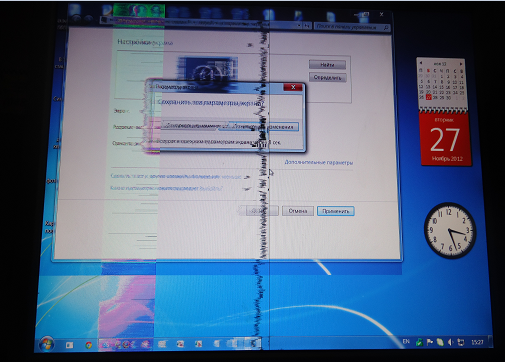Go to previous month in calendar gadget
505x362 pixels.
pyautogui.click(x=421, y=62)
